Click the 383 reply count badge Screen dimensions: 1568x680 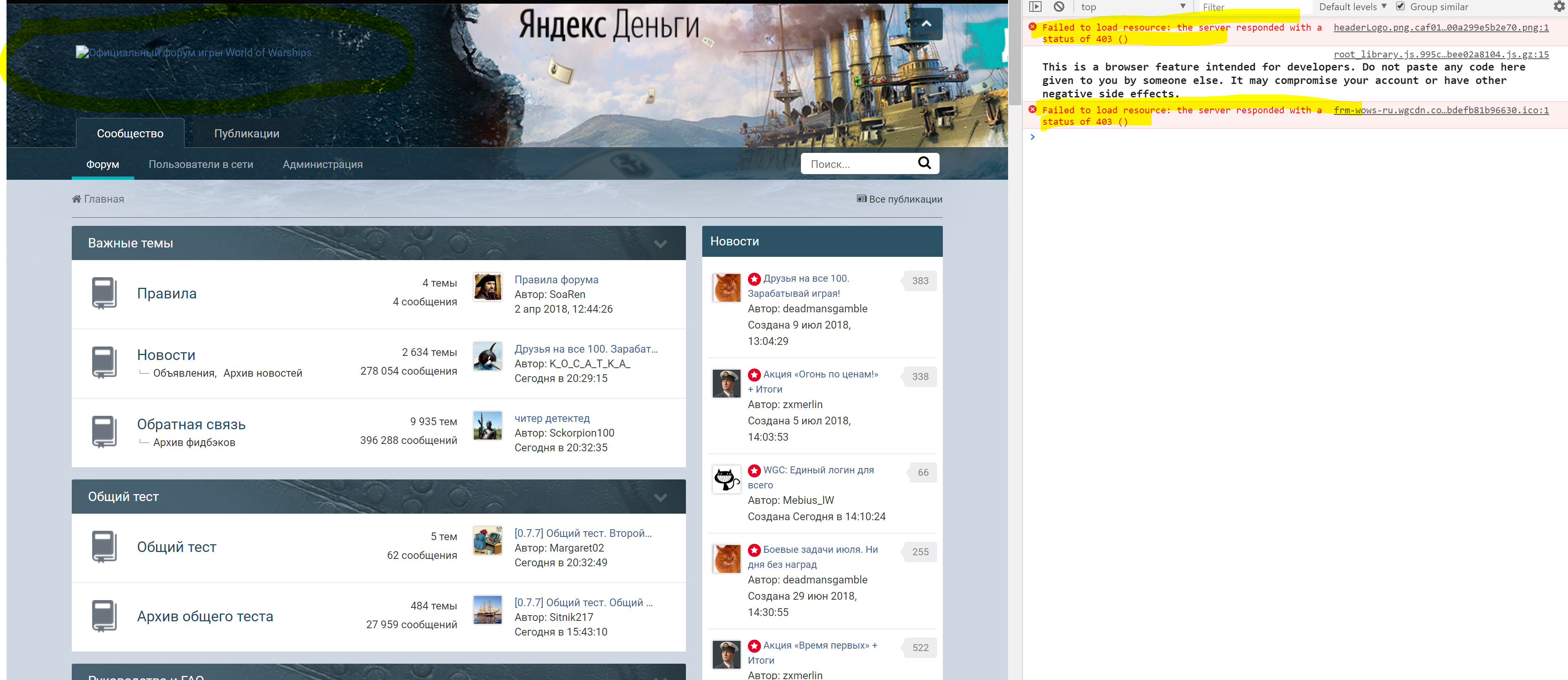(x=920, y=280)
